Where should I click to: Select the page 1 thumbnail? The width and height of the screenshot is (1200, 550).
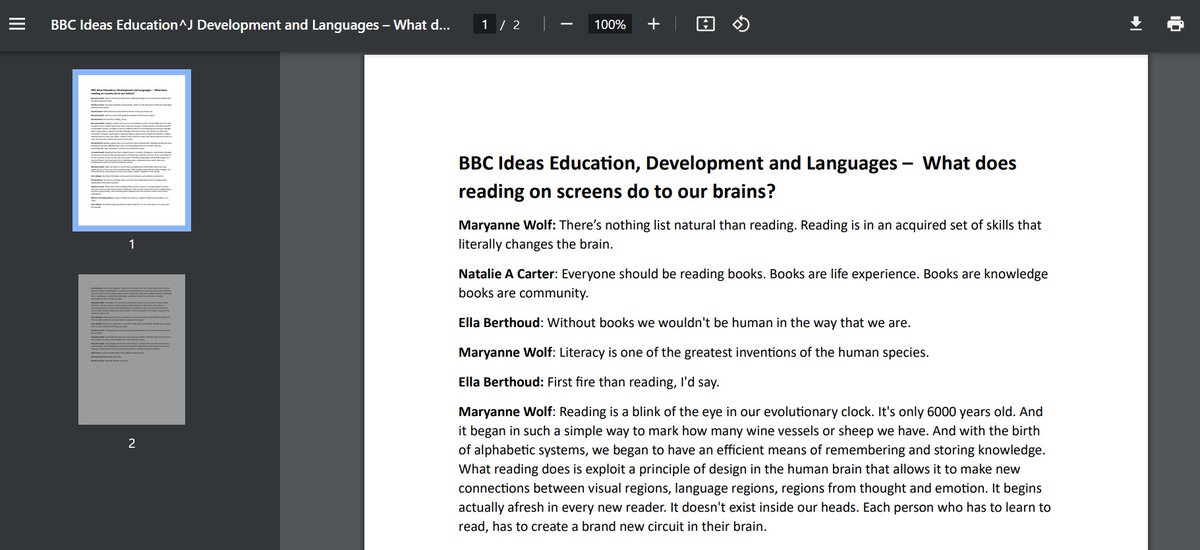pos(134,150)
